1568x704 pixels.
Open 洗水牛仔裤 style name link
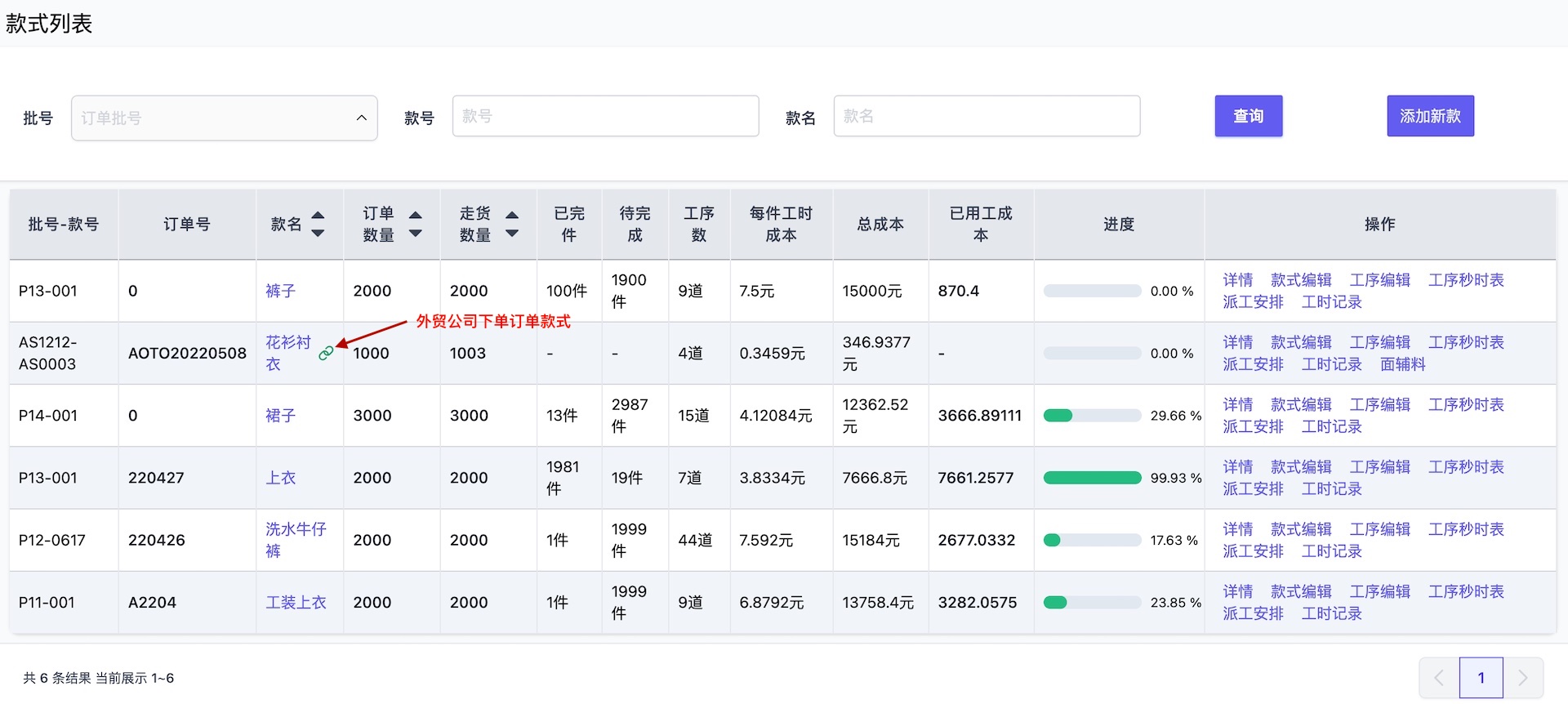pos(296,540)
